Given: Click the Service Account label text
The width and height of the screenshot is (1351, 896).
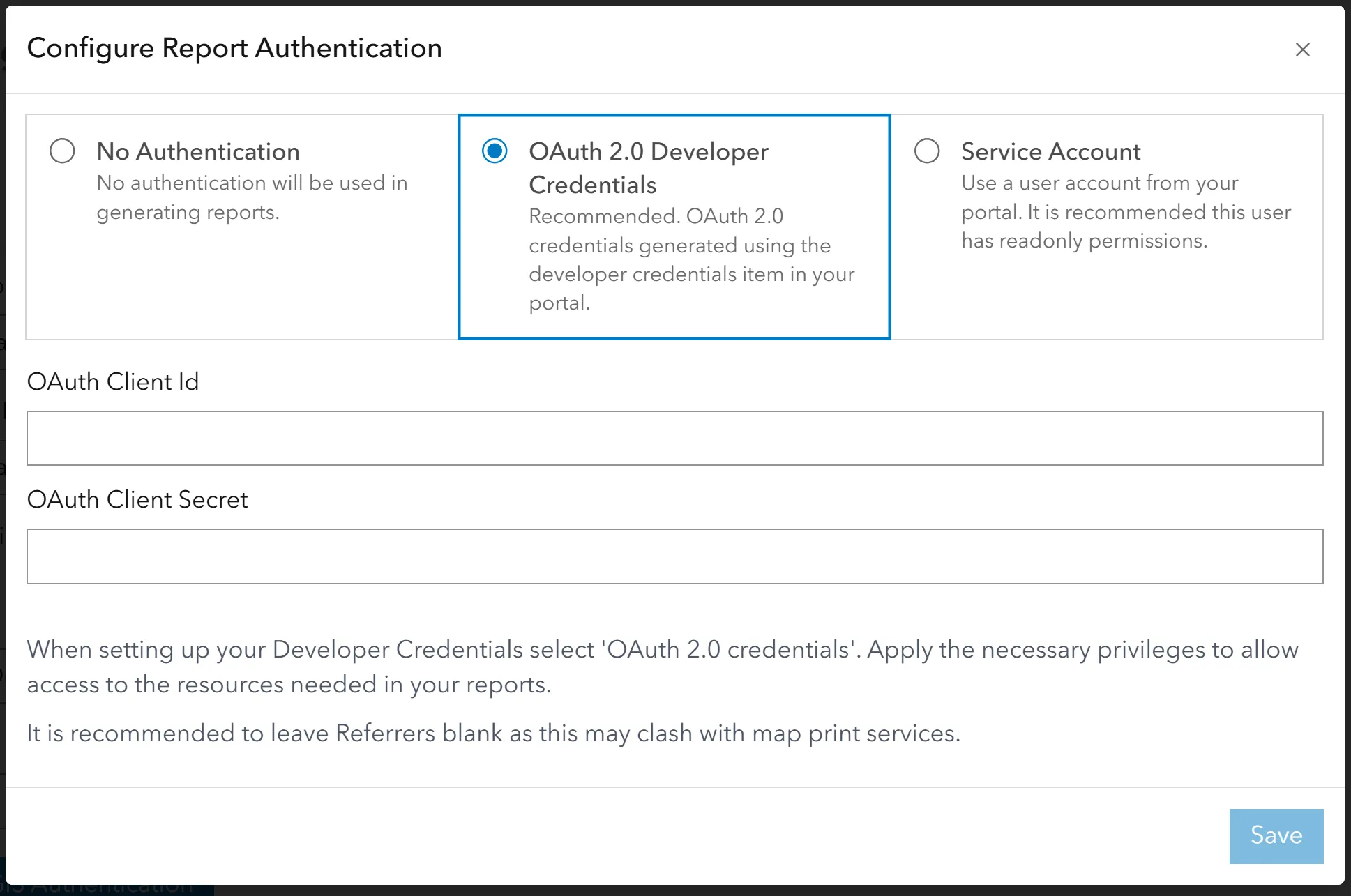Looking at the screenshot, I should (1050, 151).
